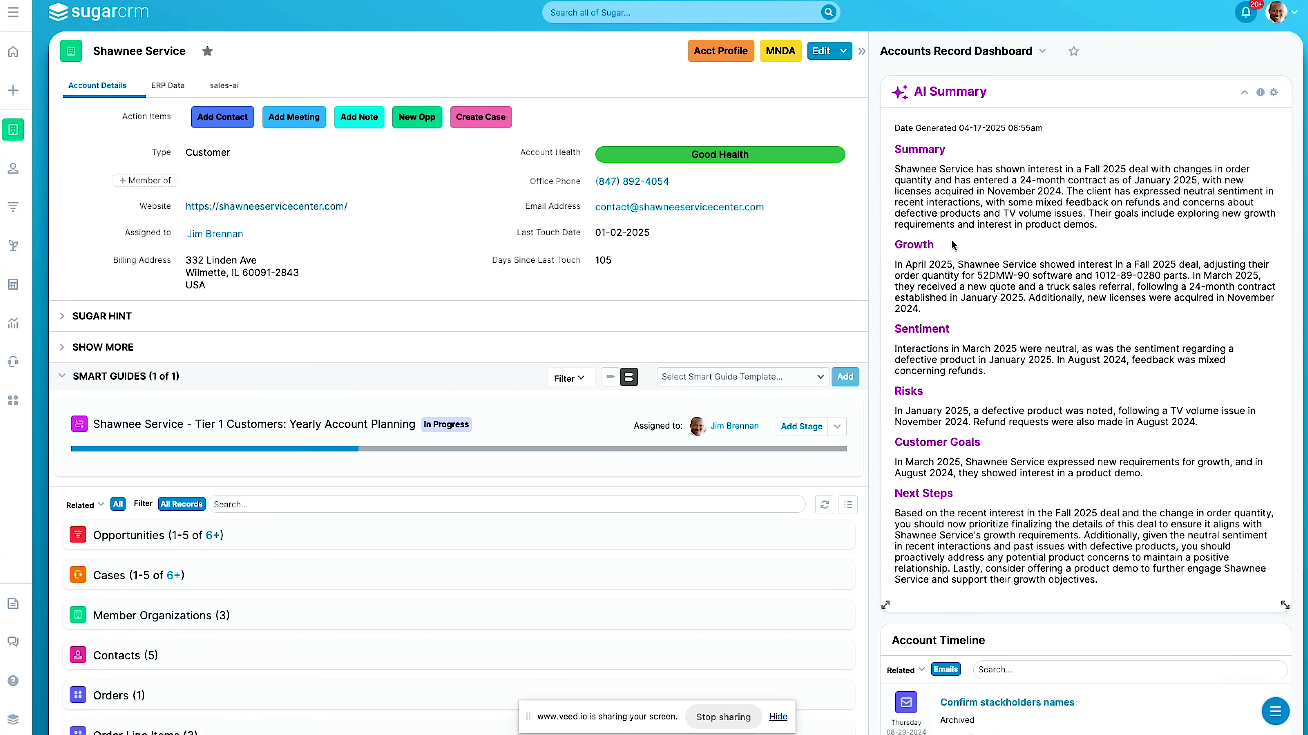Click the Add Note button
Screen dimensions: 1308x735
pyautogui.click(x=359, y=117)
